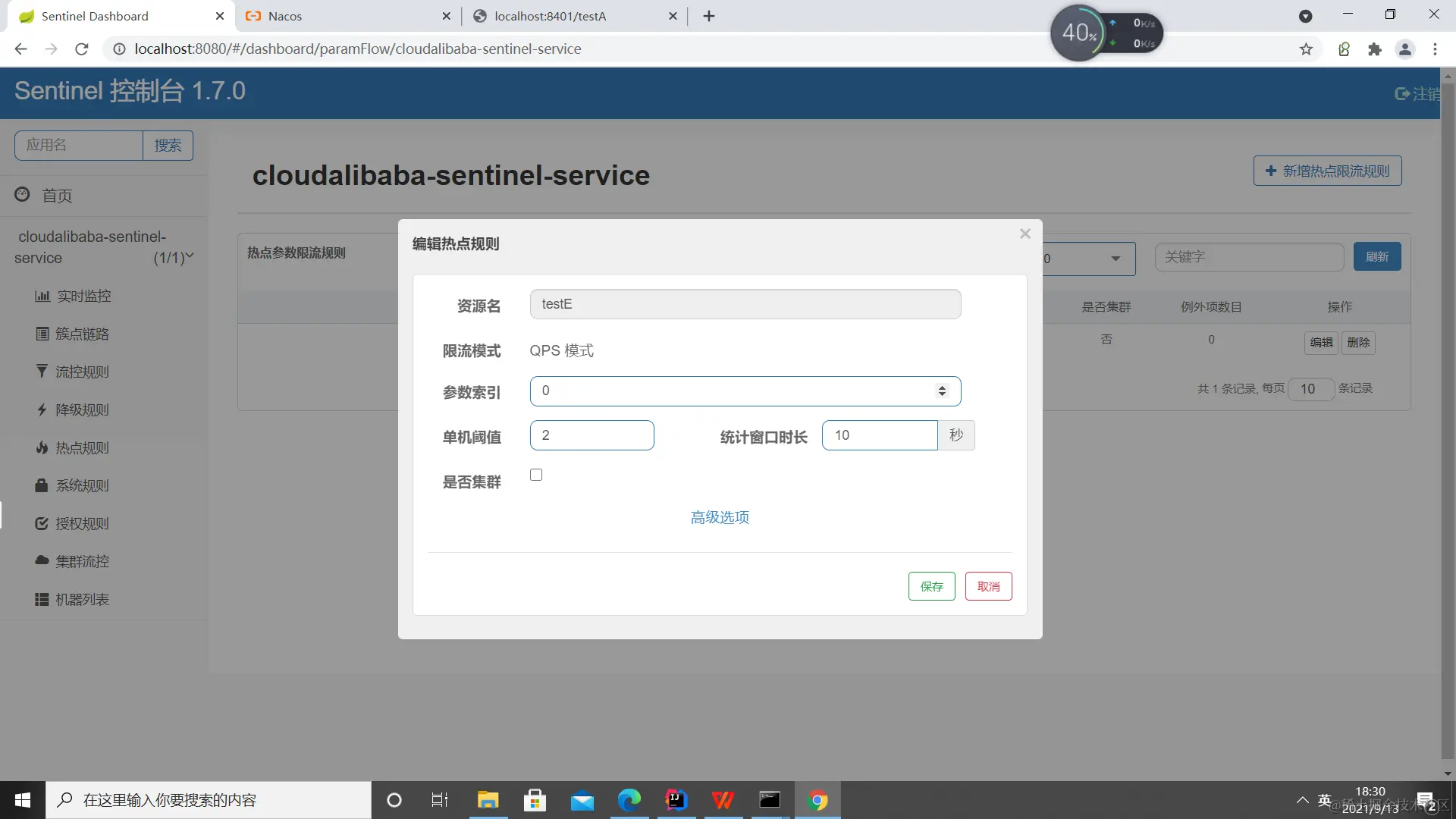Open 系统规则 system rules page

pyautogui.click(x=82, y=485)
